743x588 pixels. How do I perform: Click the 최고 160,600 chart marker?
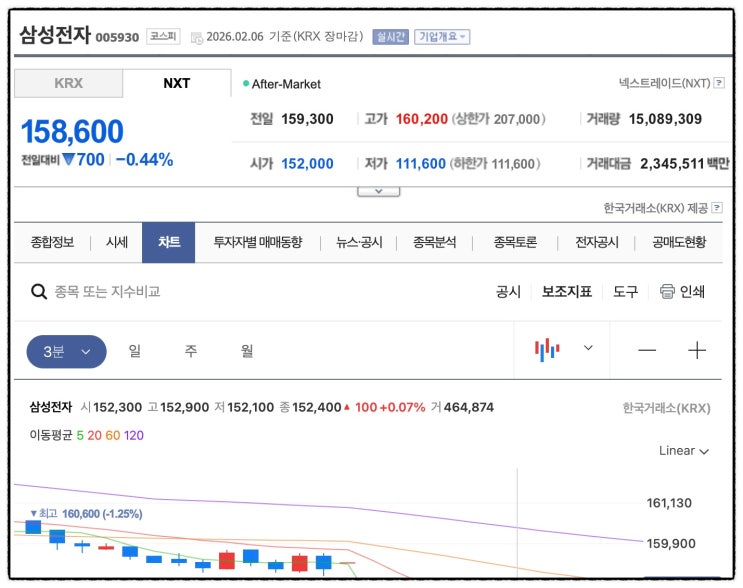pos(86,514)
